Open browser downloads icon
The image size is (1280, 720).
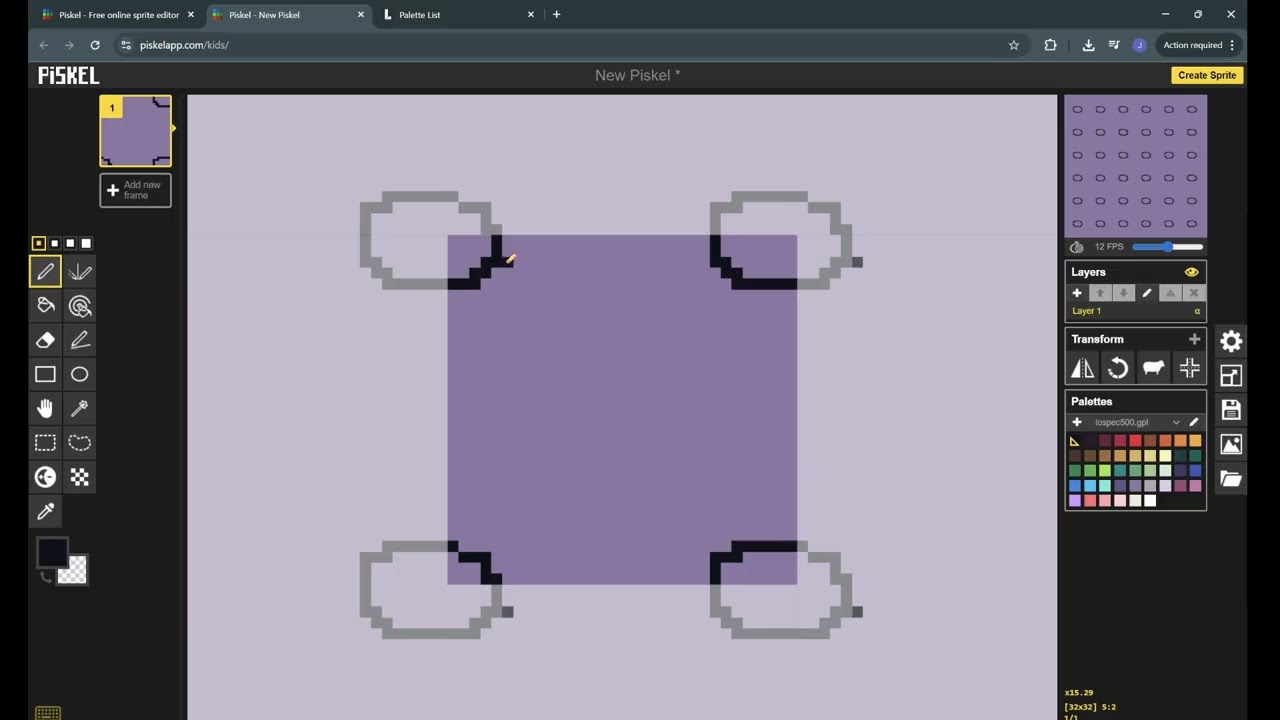click(x=1088, y=45)
